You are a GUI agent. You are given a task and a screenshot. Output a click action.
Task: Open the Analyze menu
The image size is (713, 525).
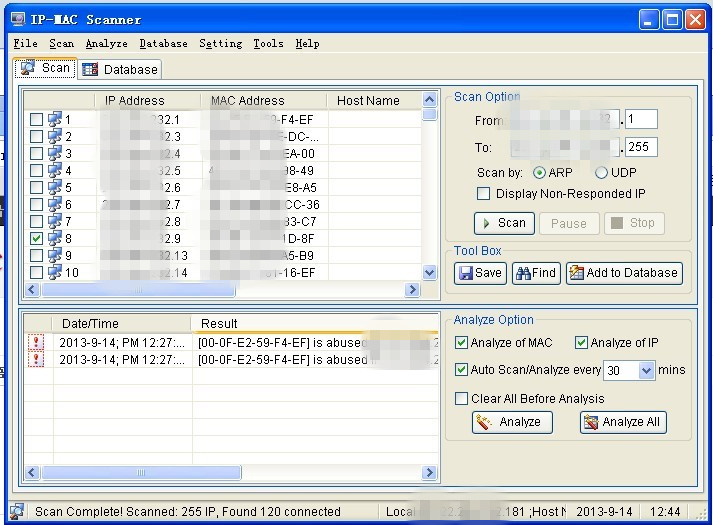click(106, 44)
